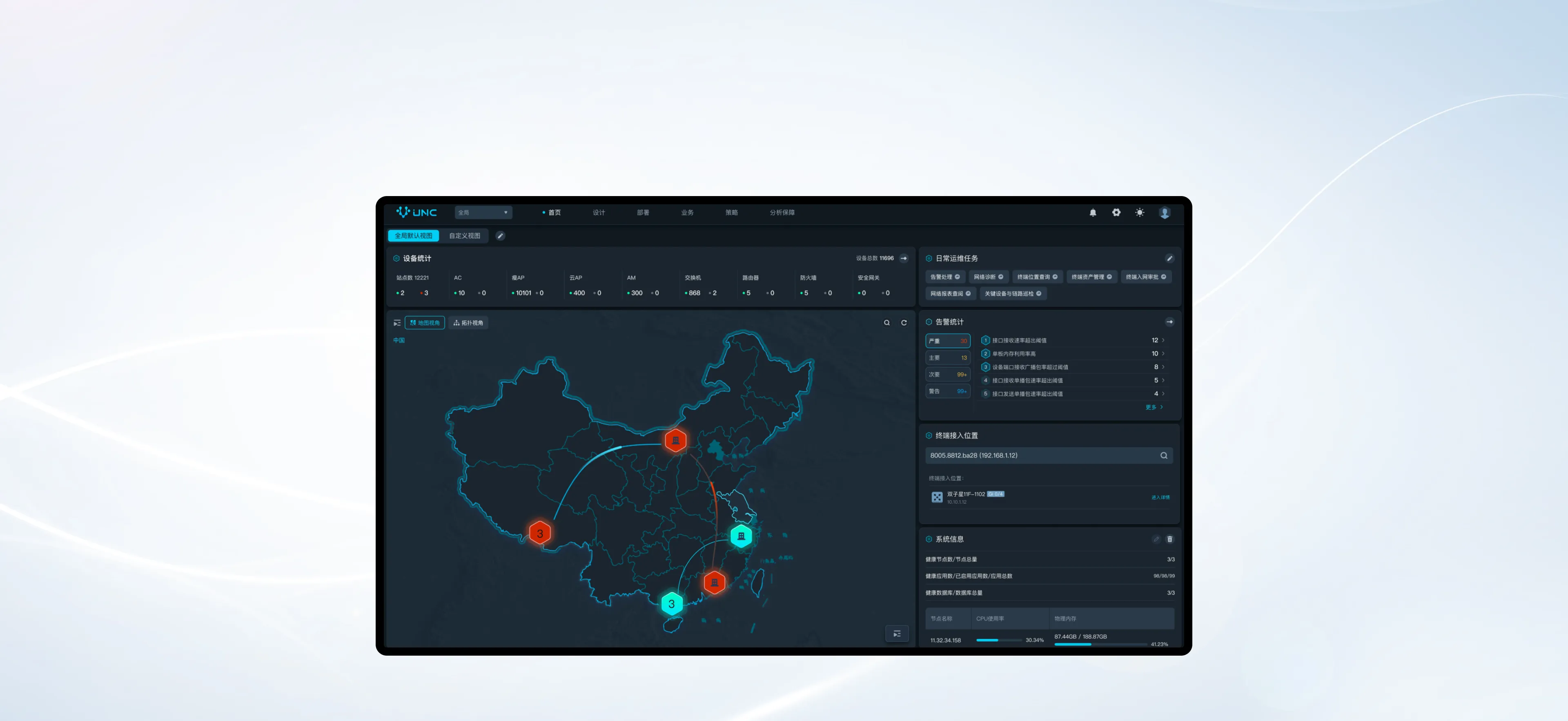Toggle the light/dark theme sun icon
Screen dimensions: 1568x721
point(1140,212)
